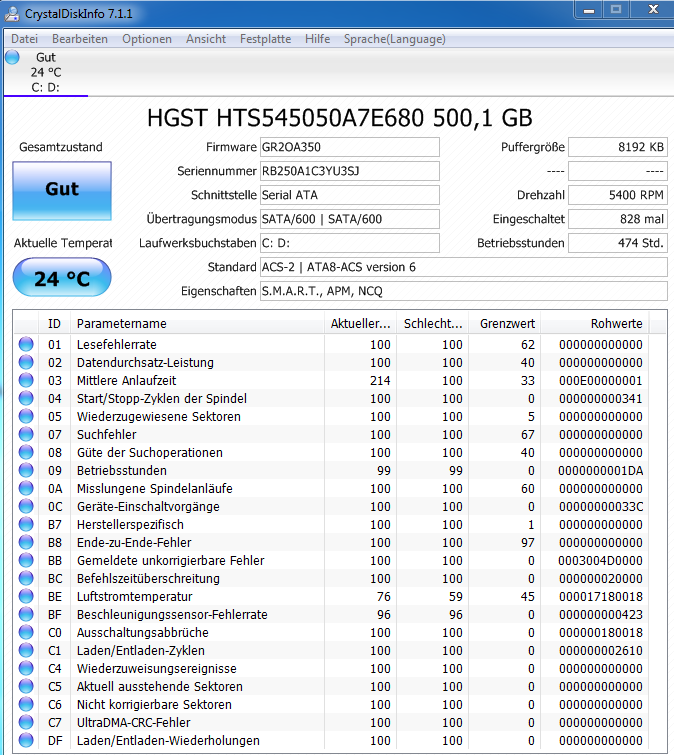This screenshot has width=674, height=755.
Task: Click the Laufwerksbuchstaben field C: D:
Action: (350, 244)
